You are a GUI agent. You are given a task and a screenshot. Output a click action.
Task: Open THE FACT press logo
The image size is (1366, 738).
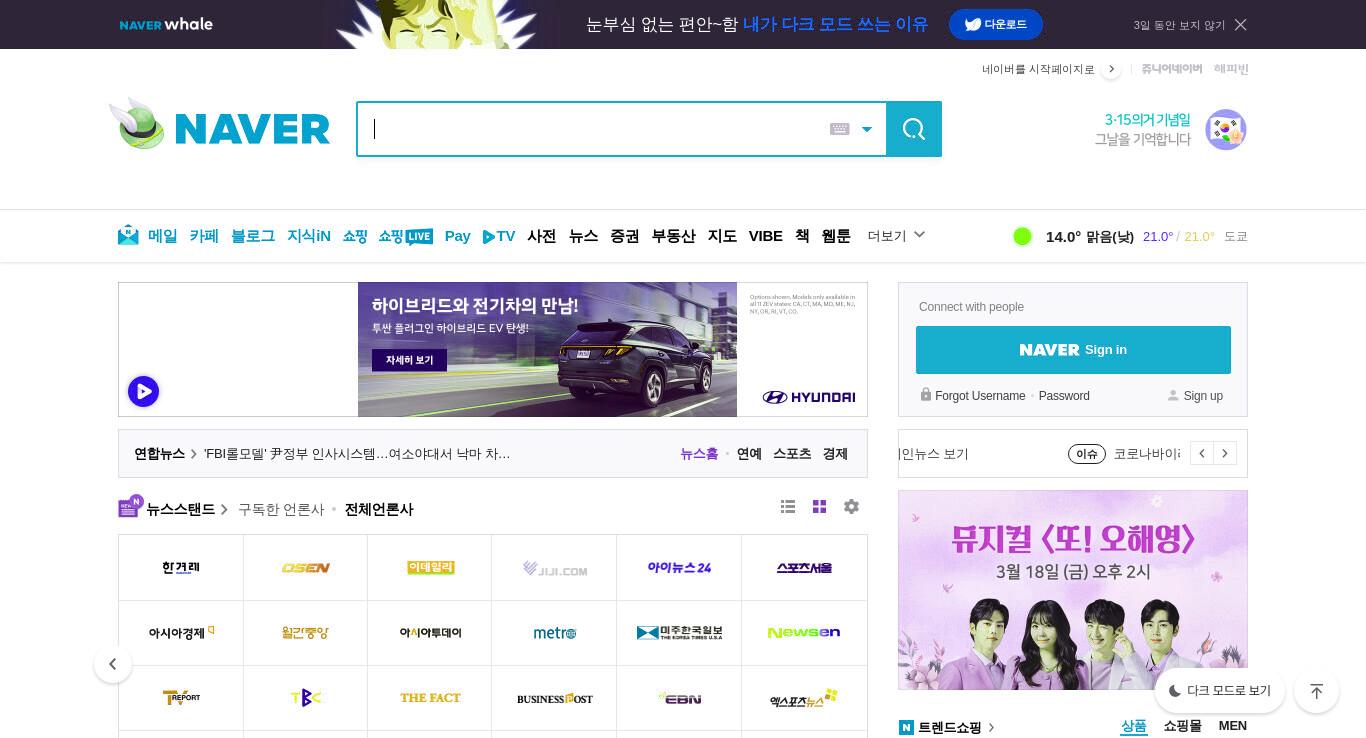point(430,698)
